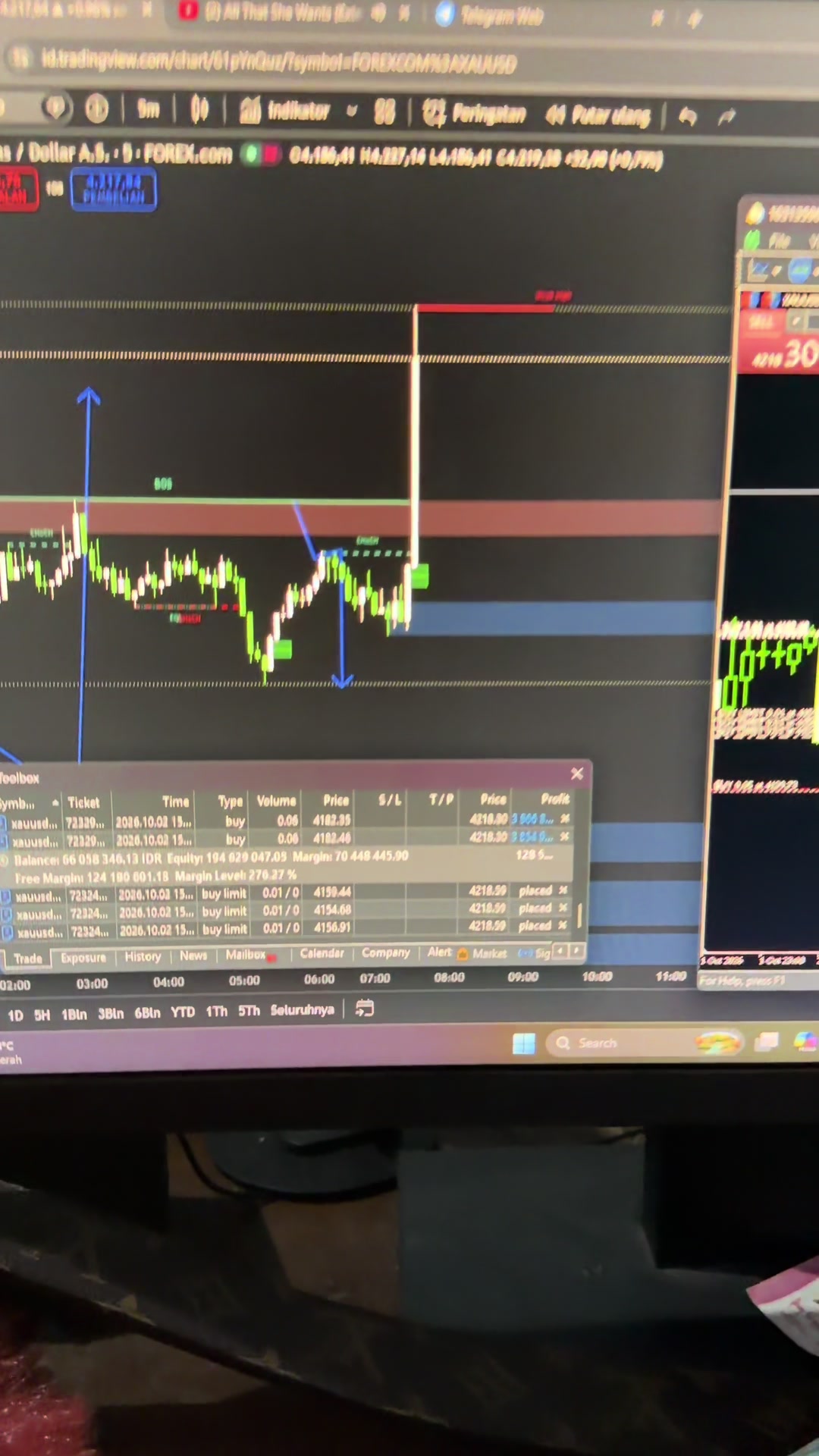Close the Toolbox panel
This screenshot has width=819, height=1456.
[x=577, y=773]
